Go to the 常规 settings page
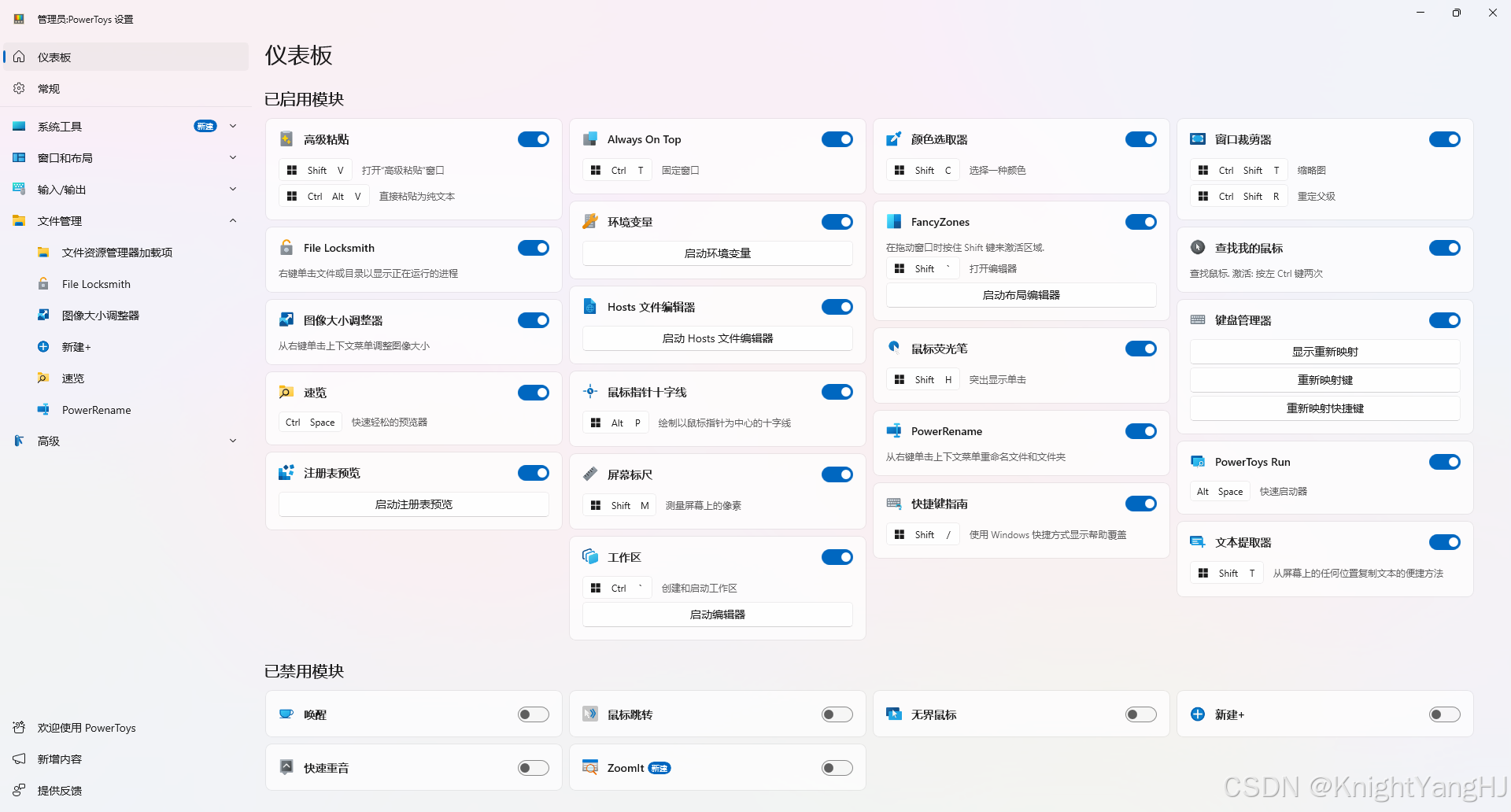 (x=126, y=88)
